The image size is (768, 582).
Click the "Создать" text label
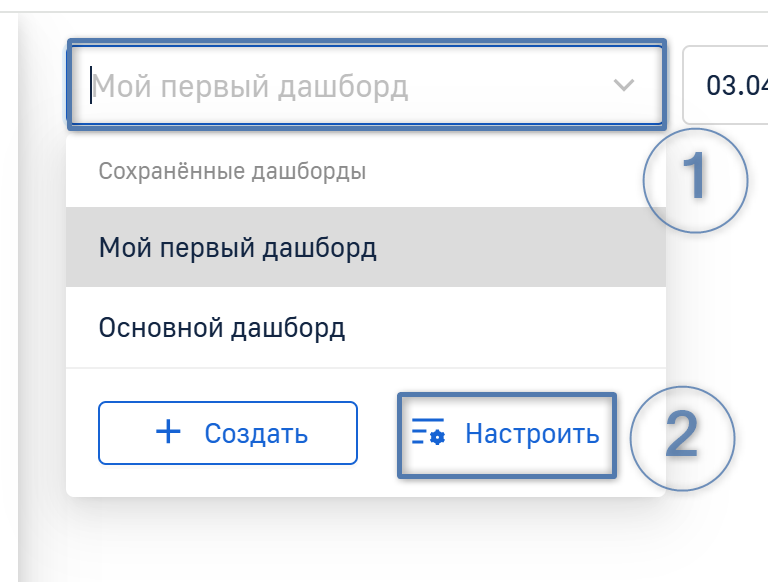click(x=256, y=434)
